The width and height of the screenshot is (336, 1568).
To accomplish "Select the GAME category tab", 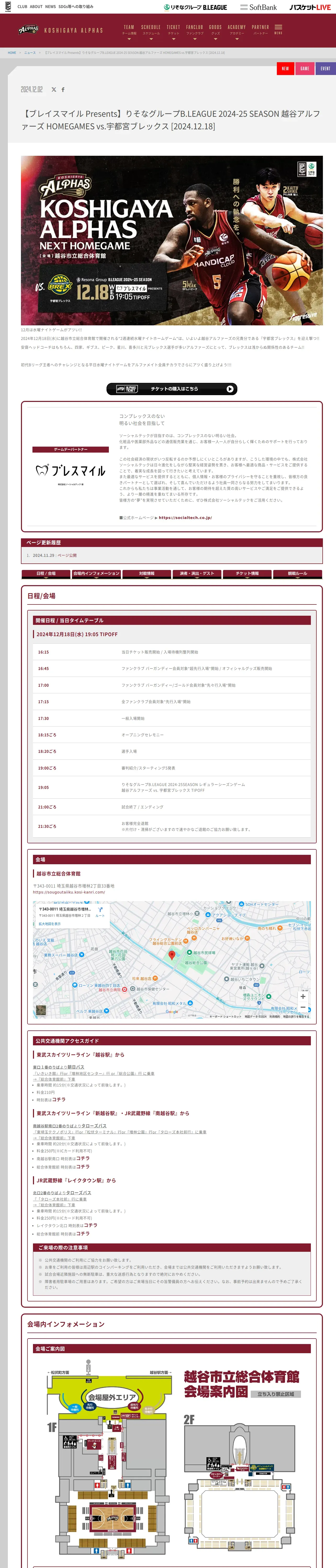I will pyautogui.click(x=305, y=68).
